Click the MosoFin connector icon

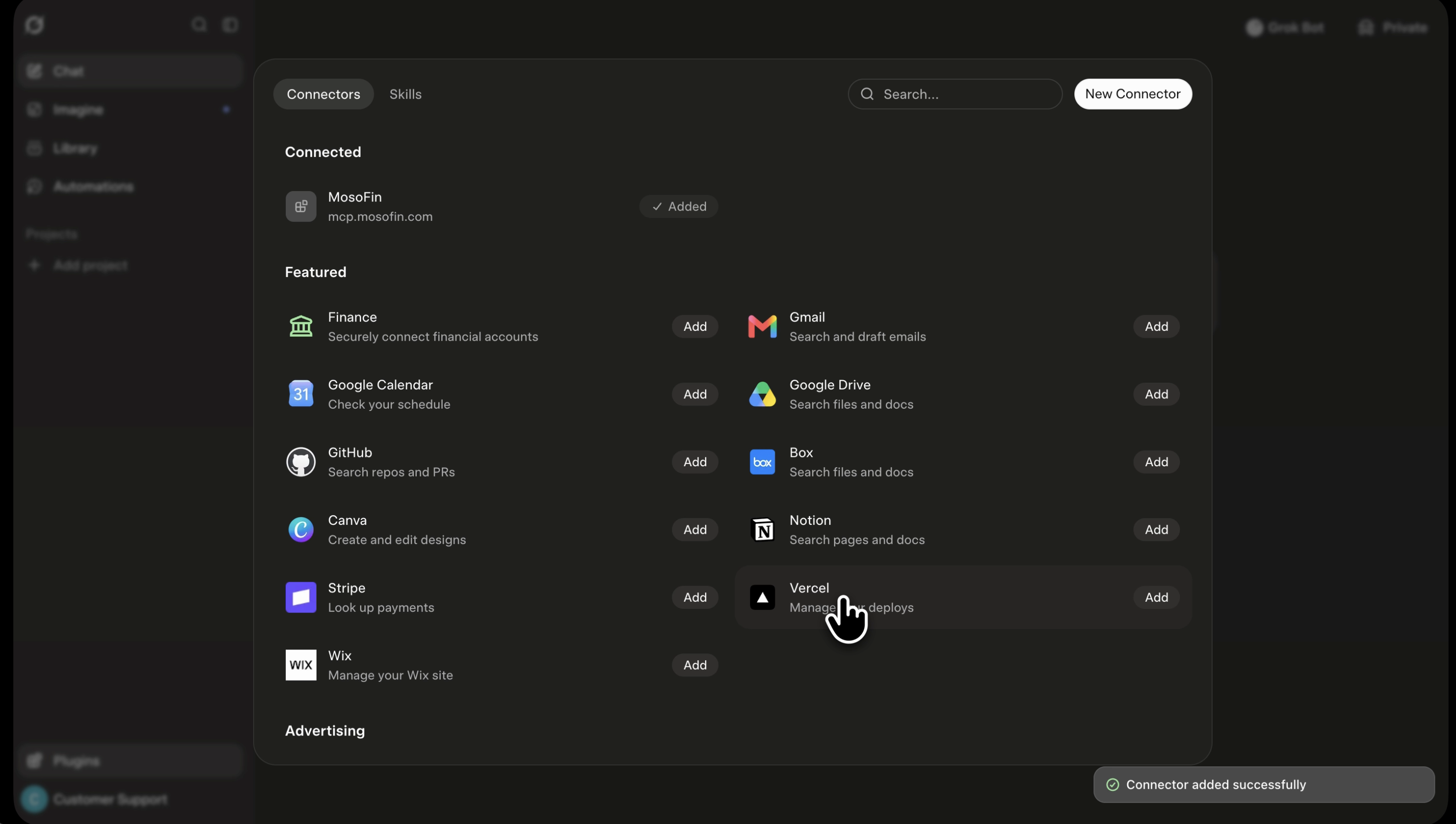(x=300, y=207)
